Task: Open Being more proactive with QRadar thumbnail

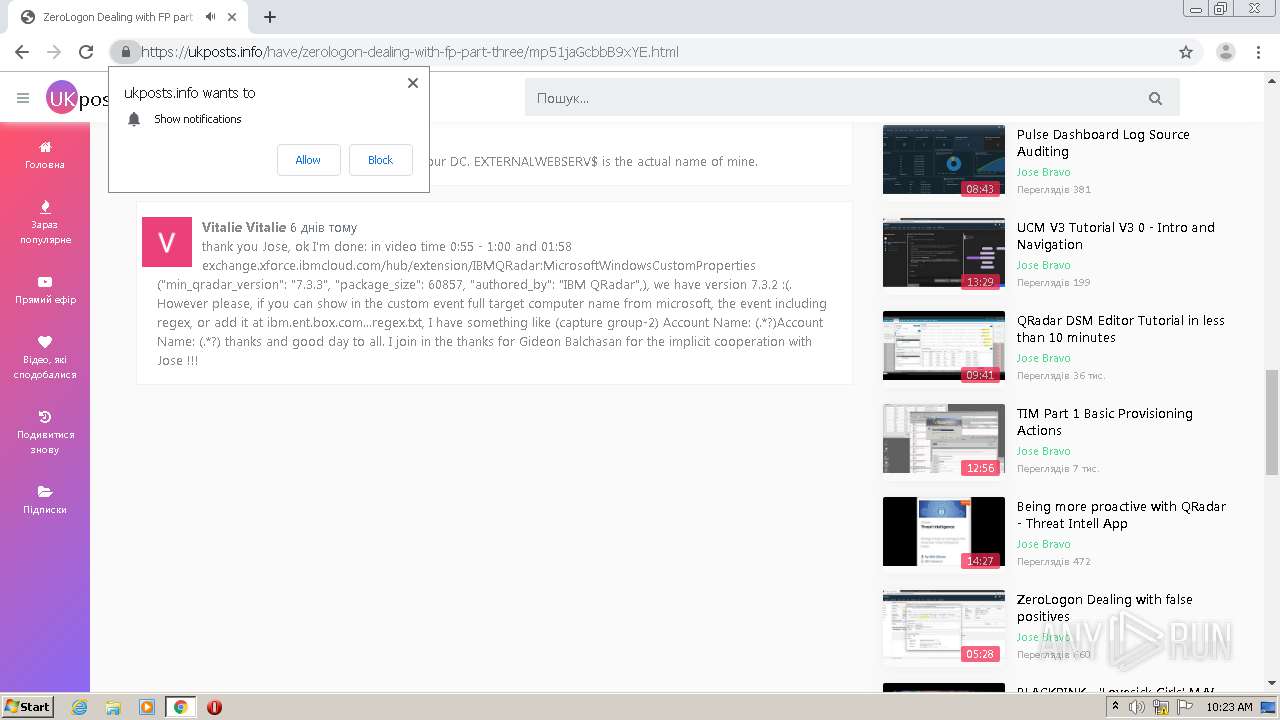Action: point(944,532)
